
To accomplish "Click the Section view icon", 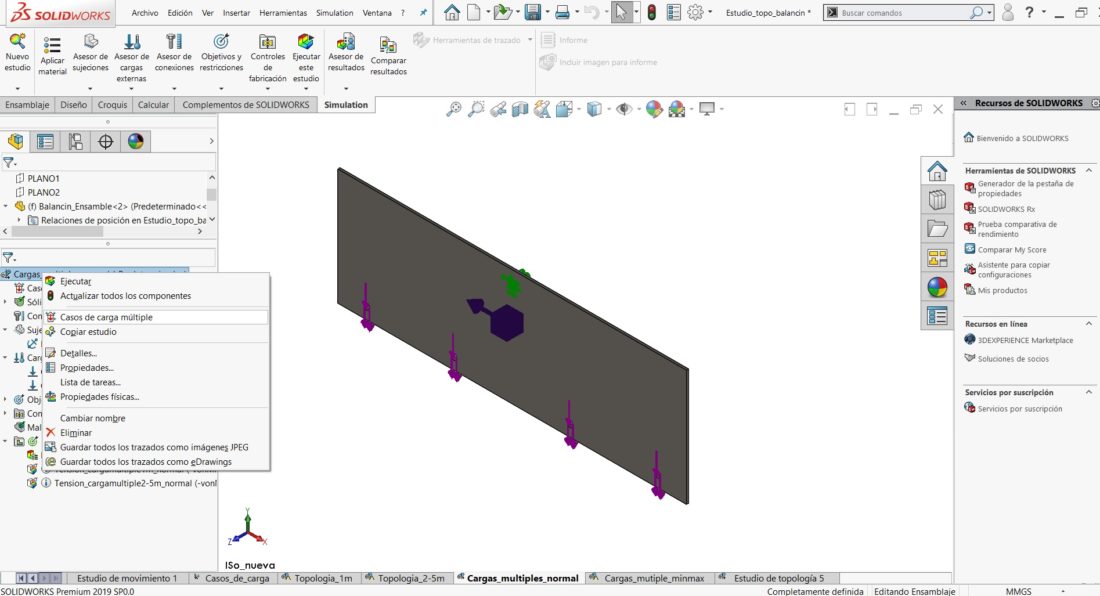I will (520, 109).
